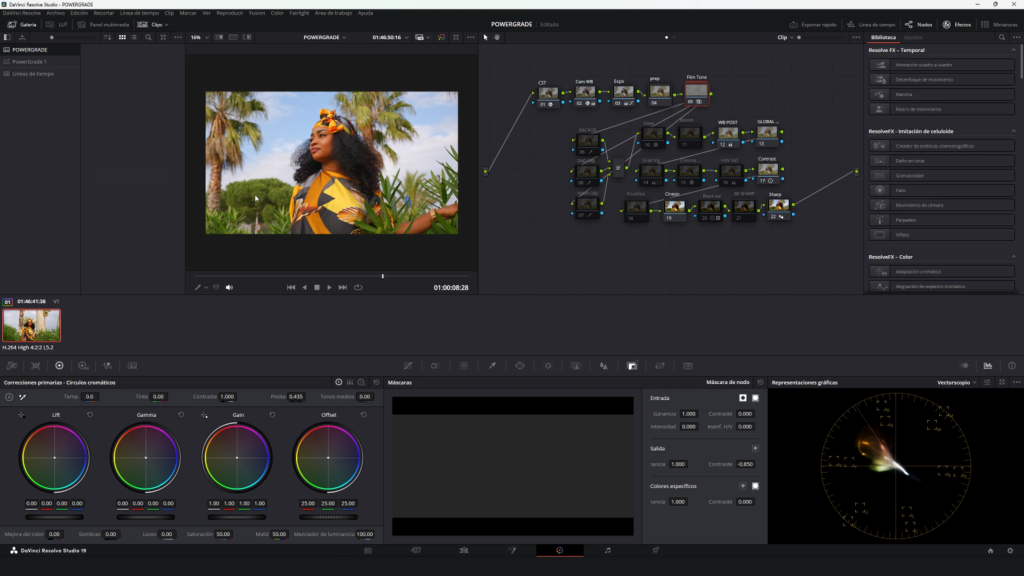The image size is (1024, 576).
Task: Select PowerGrade 1 in the gallery list
Action: (30, 61)
